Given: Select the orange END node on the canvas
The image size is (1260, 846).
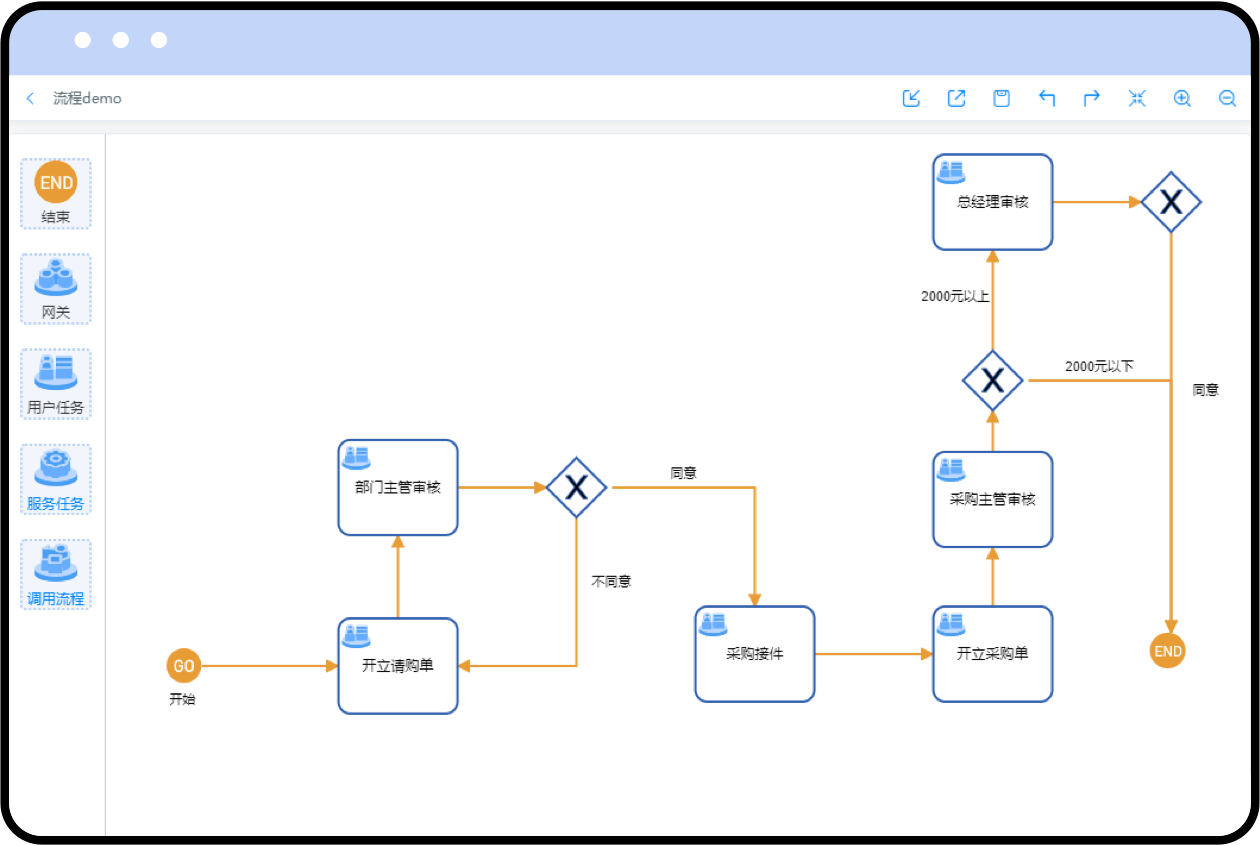Looking at the screenshot, I should point(1168,651).
